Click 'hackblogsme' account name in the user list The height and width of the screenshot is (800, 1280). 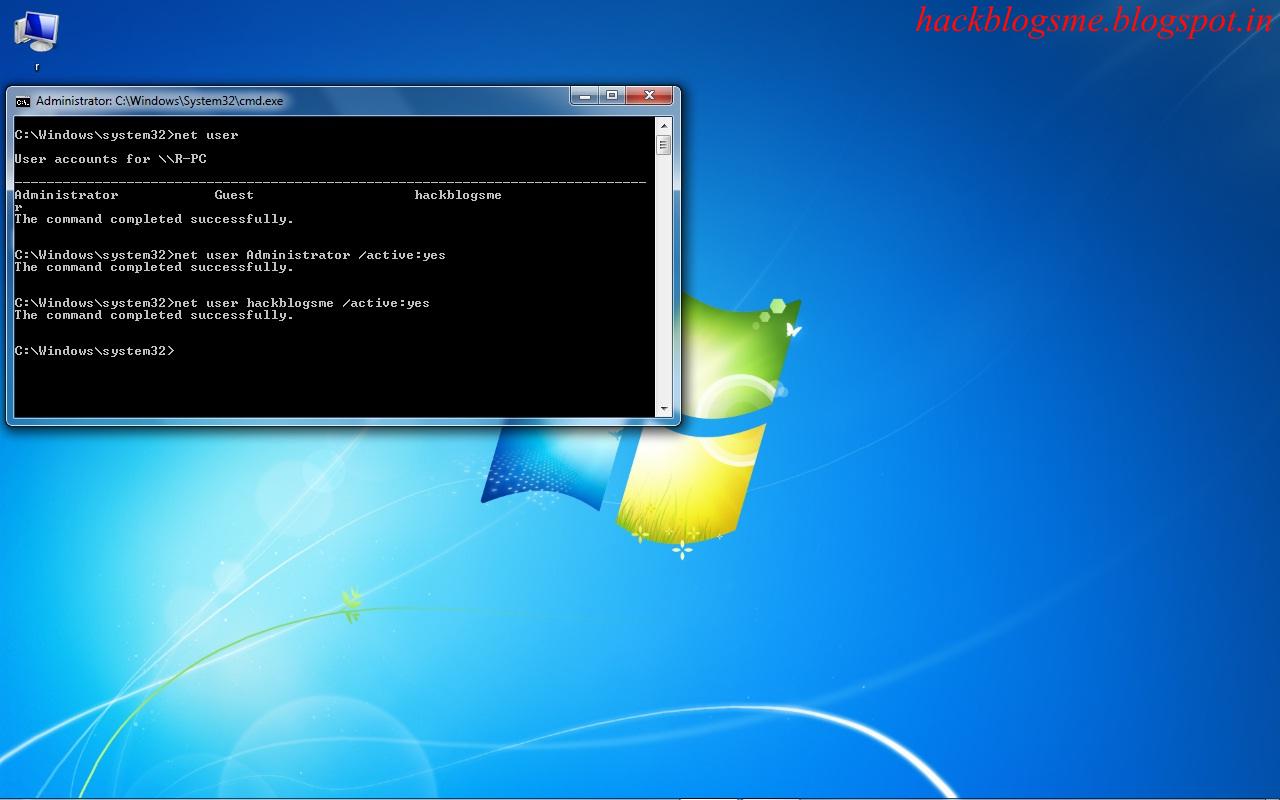click(458, 195)
